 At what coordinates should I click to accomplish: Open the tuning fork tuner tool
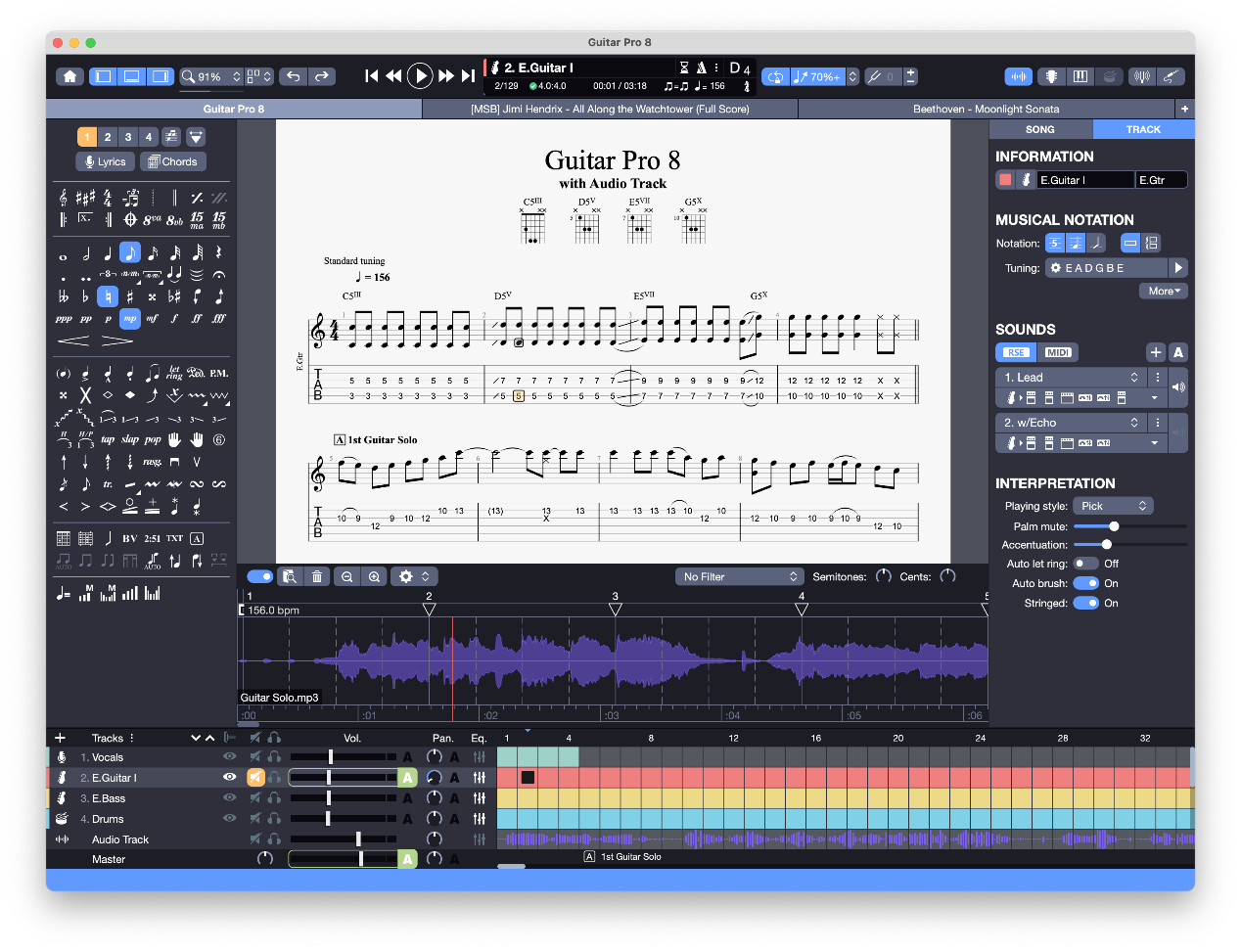tap(1142, 76)
